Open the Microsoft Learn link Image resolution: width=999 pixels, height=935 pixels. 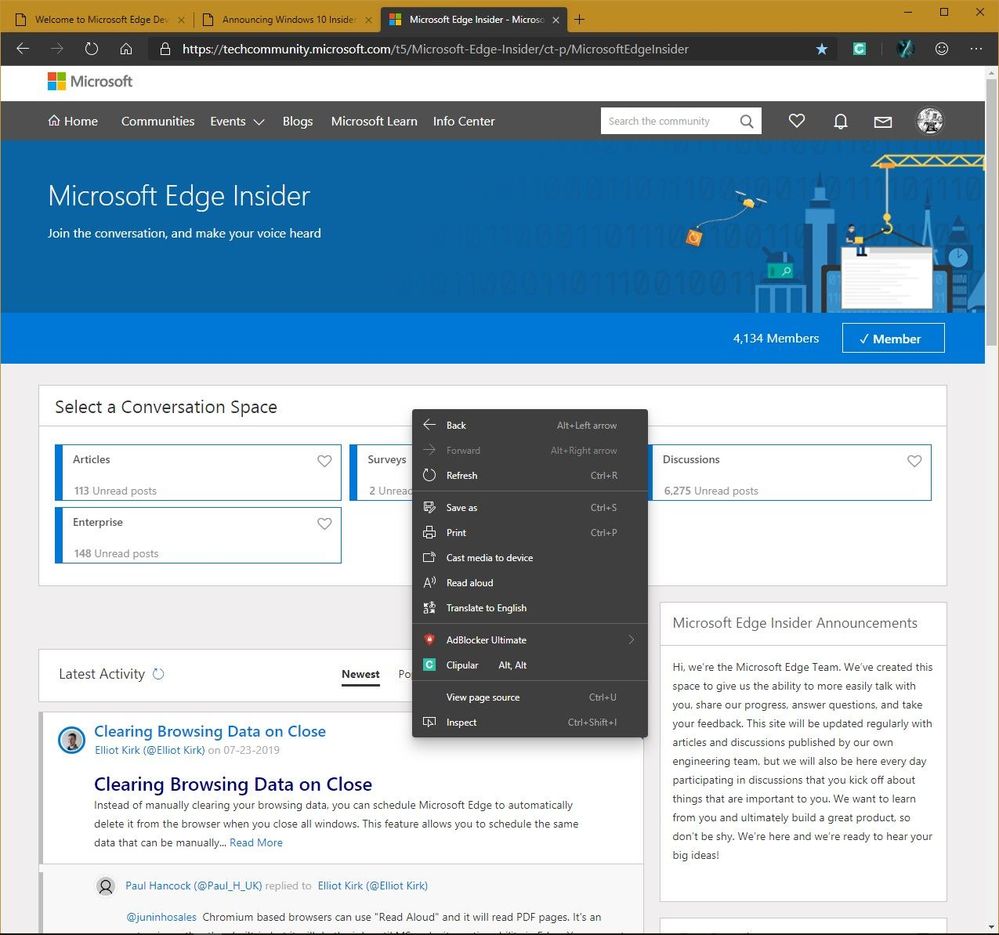pyautogui.click(x=374, y=121)
